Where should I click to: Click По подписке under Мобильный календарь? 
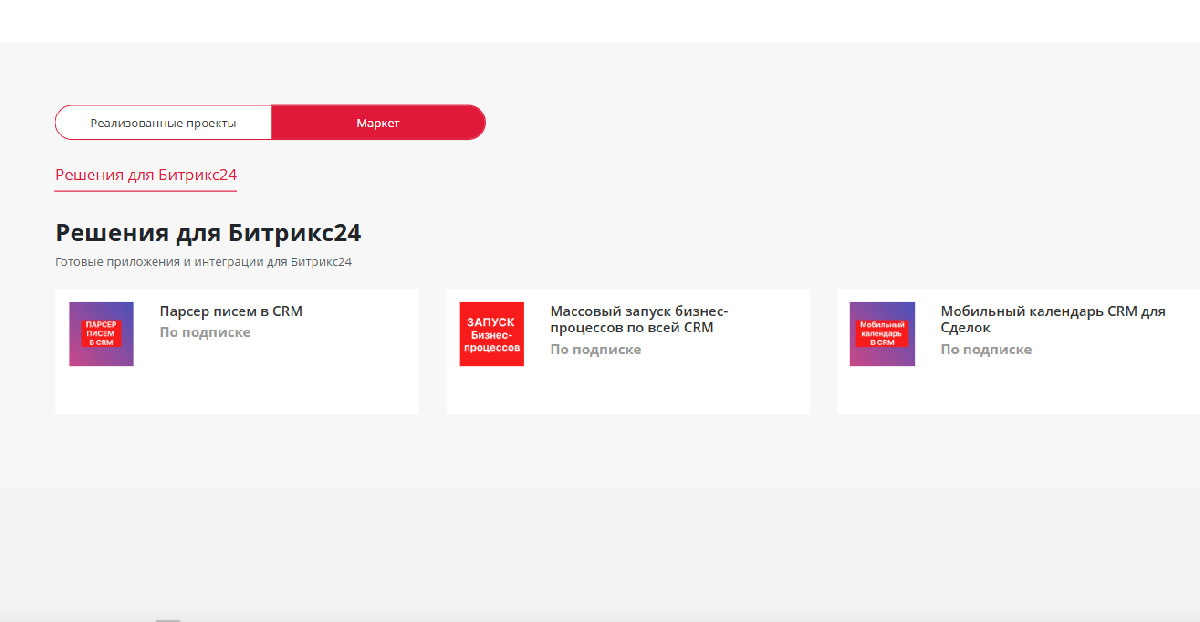tap(986, 349)
